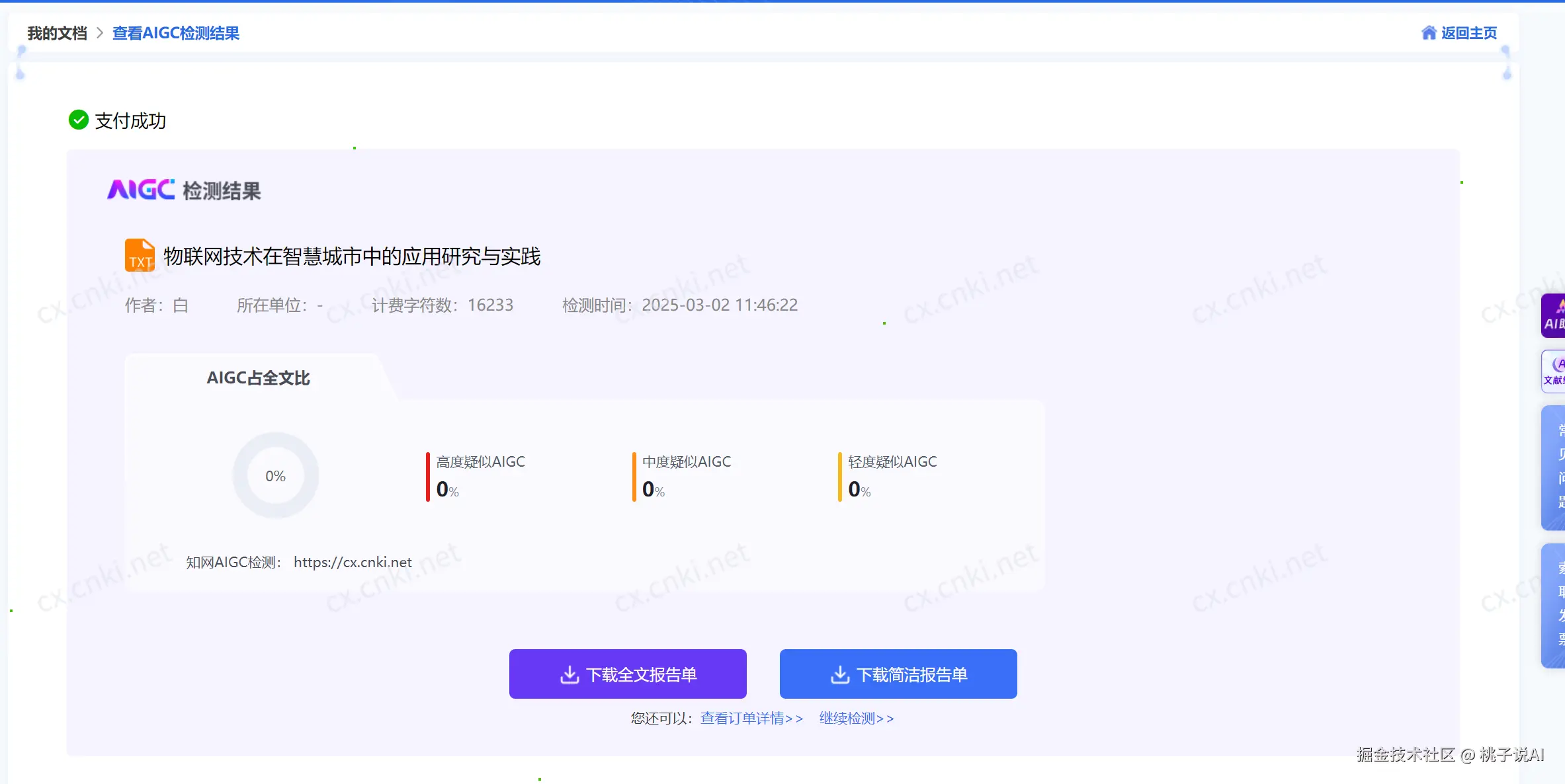This screenshot has height=784, width=1565.
Task: Select 查看AIGC检测结果 breadcrumb item
Action: [x=176, y=33]
